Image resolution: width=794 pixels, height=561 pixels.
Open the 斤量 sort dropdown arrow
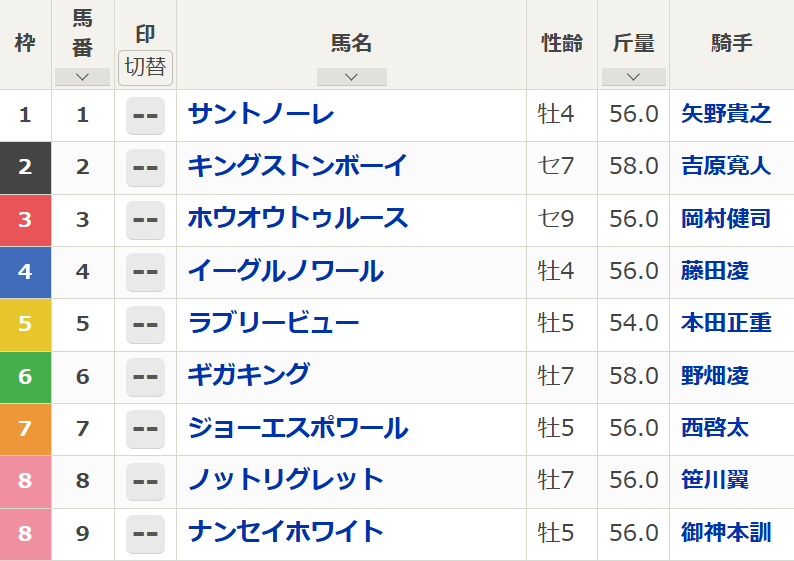pos(633,77)
